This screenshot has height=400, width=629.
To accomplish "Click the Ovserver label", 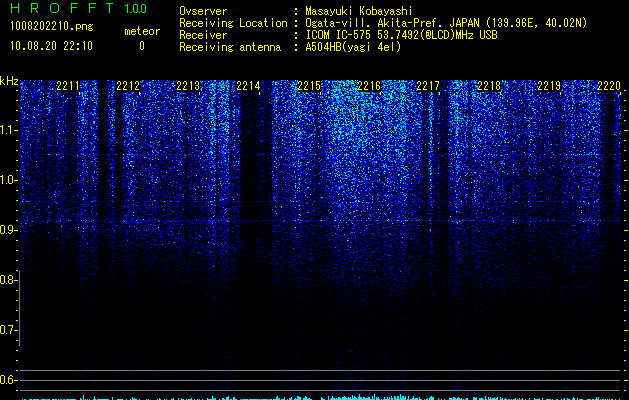I will (x=203, y=11).
